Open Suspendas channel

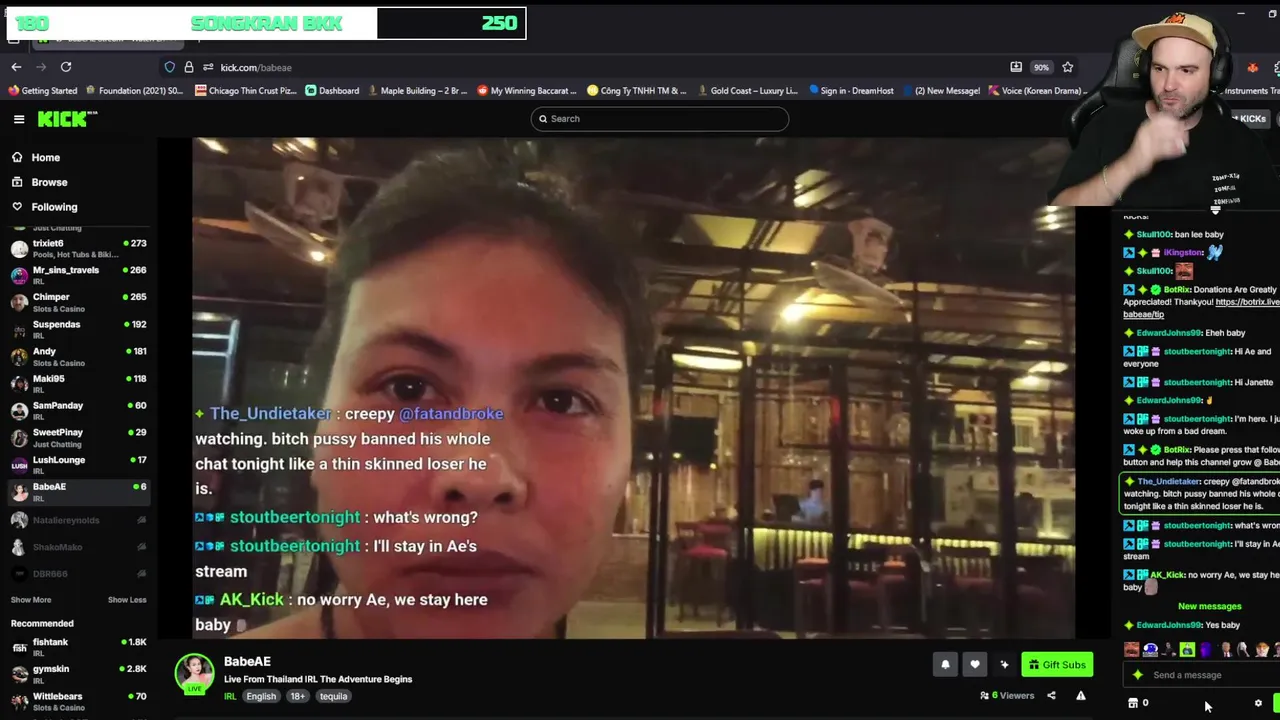pos(78,329)
